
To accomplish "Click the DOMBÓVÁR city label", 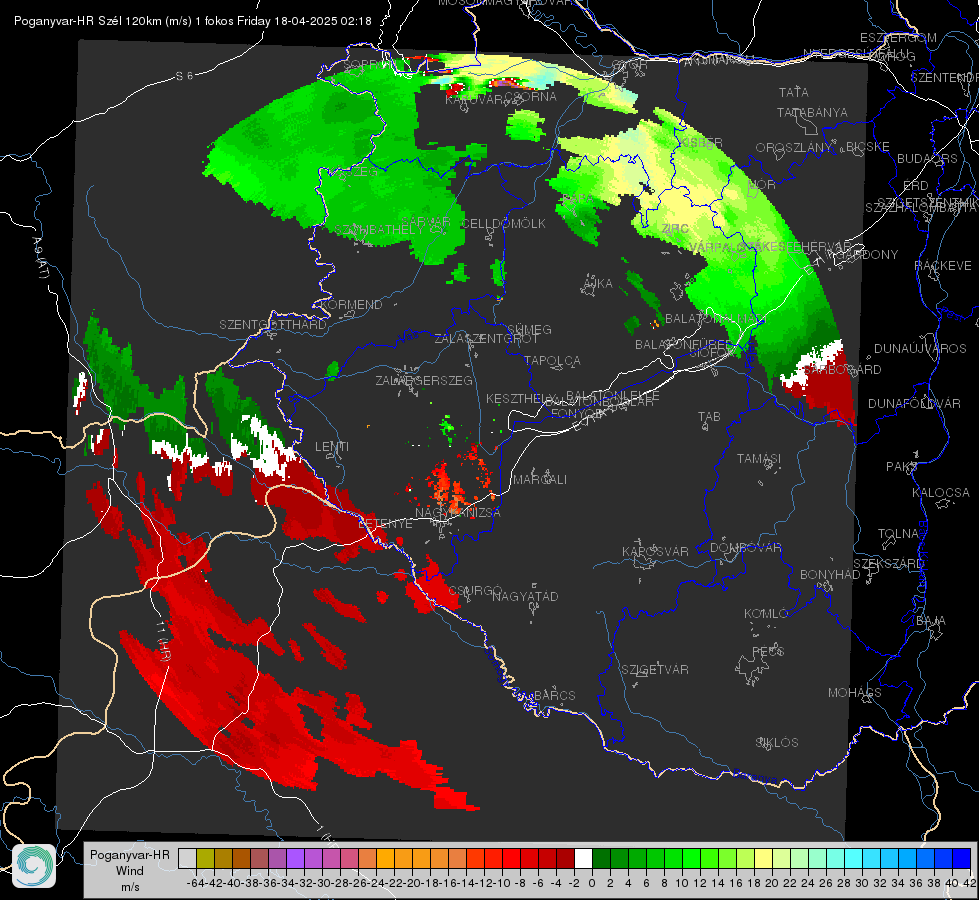I will [x=746, y=548].
